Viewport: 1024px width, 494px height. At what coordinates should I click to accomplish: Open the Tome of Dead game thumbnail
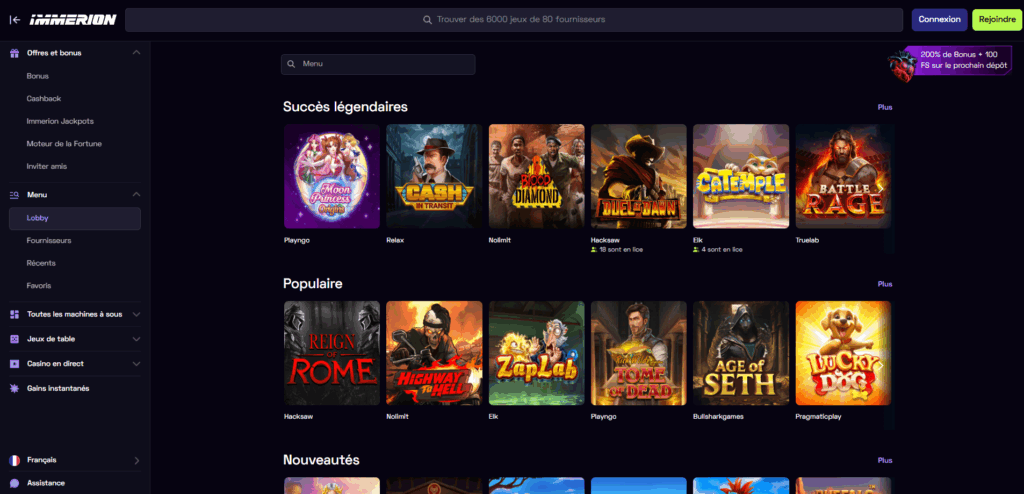click(639, 354)
